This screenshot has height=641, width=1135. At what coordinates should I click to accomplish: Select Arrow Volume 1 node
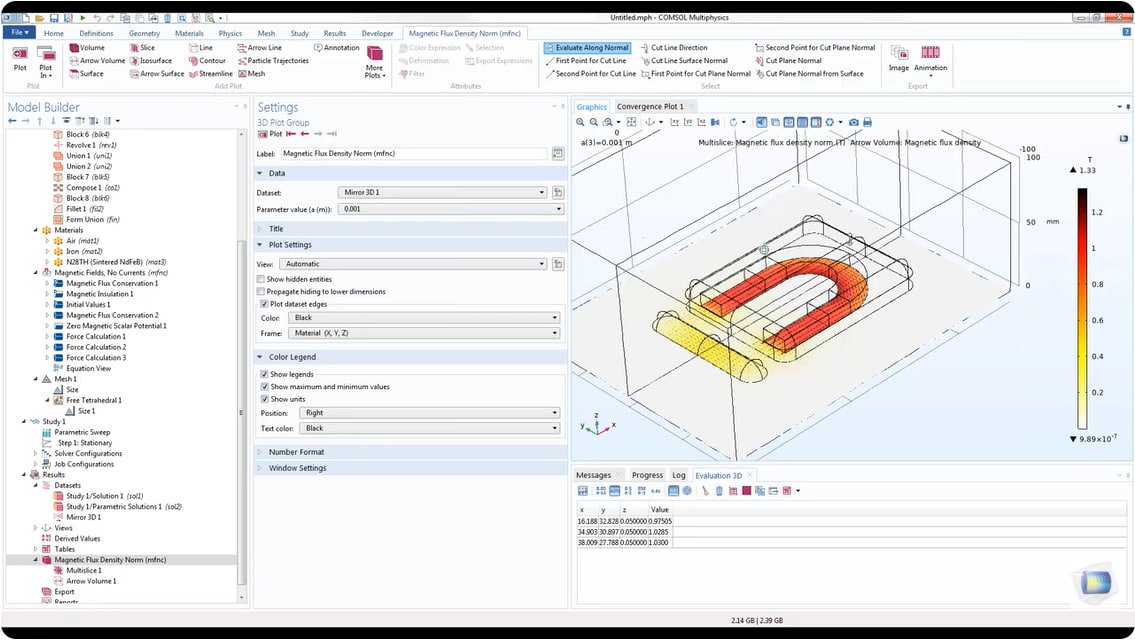point(91,582)
